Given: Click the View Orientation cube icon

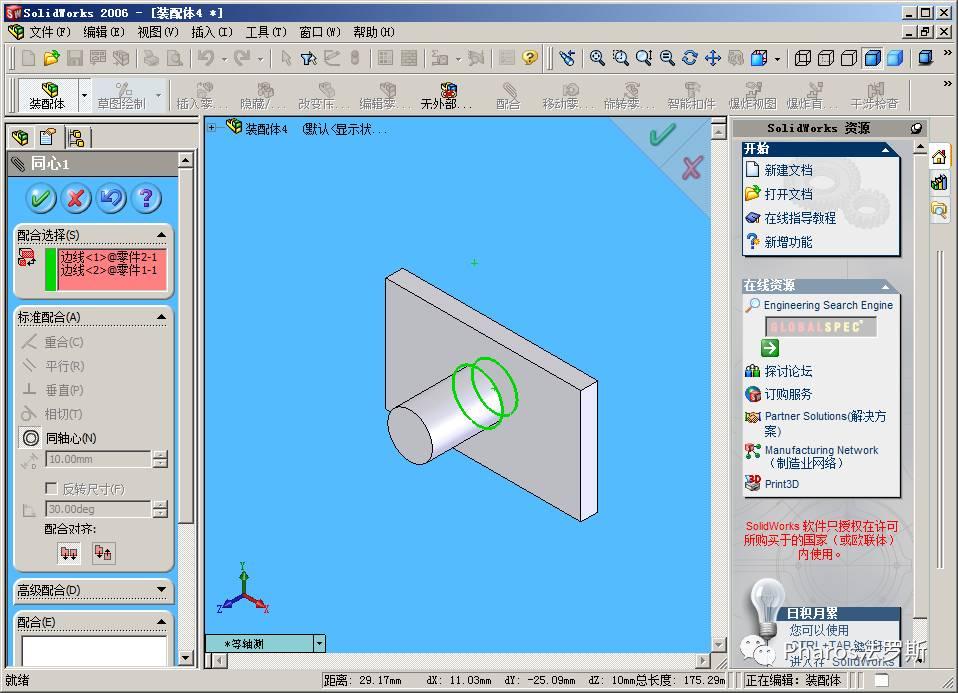Looking at the screenshot, I should 759,58.
